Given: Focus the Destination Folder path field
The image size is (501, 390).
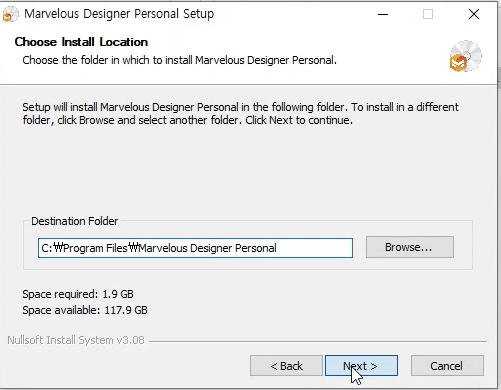Looking at the screenshot, I should tap(195, 248).
